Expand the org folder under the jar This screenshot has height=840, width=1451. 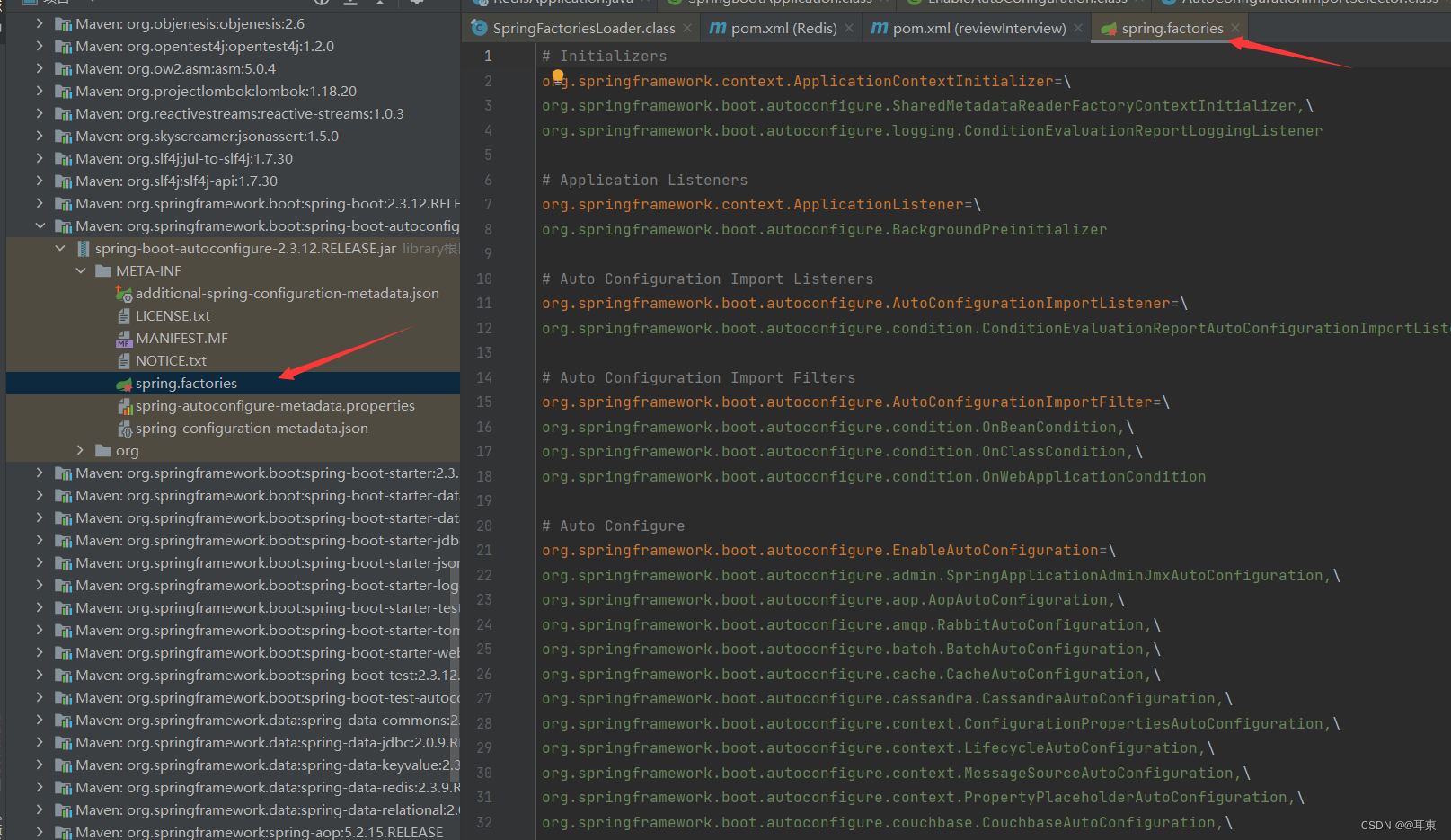[x=81, y=450]
